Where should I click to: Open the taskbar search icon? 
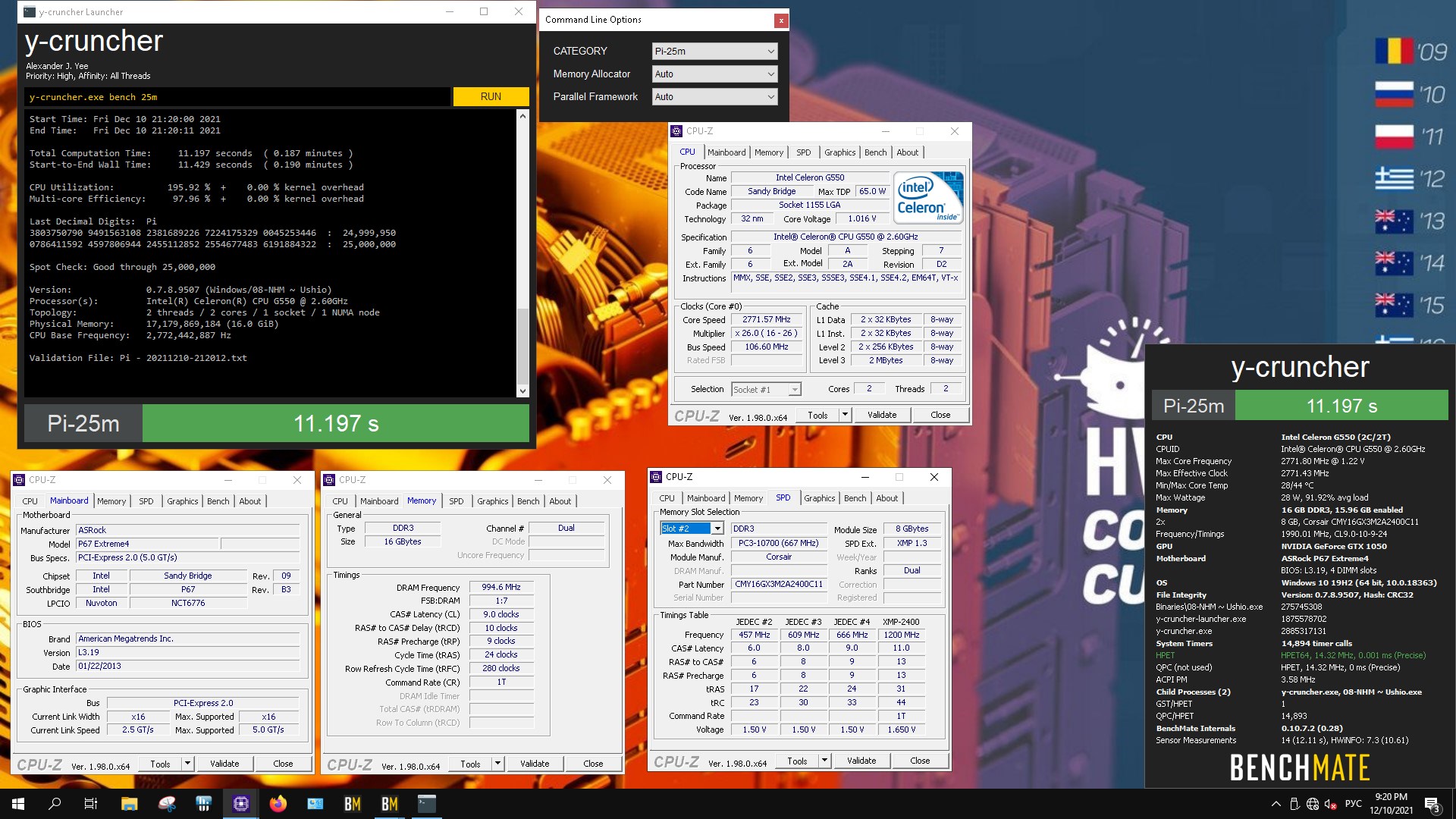coord(55,804)
